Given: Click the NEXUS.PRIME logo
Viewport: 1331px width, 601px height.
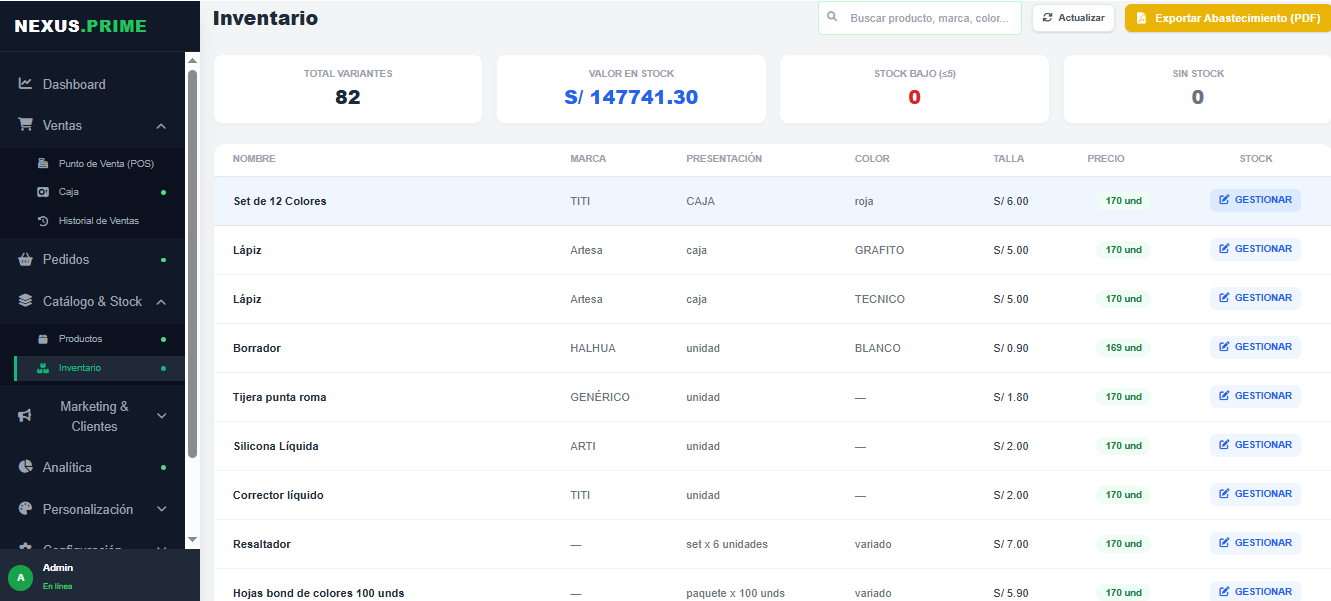Looking at the screenshot, I should pyautogui.click(x=80, y=26).
